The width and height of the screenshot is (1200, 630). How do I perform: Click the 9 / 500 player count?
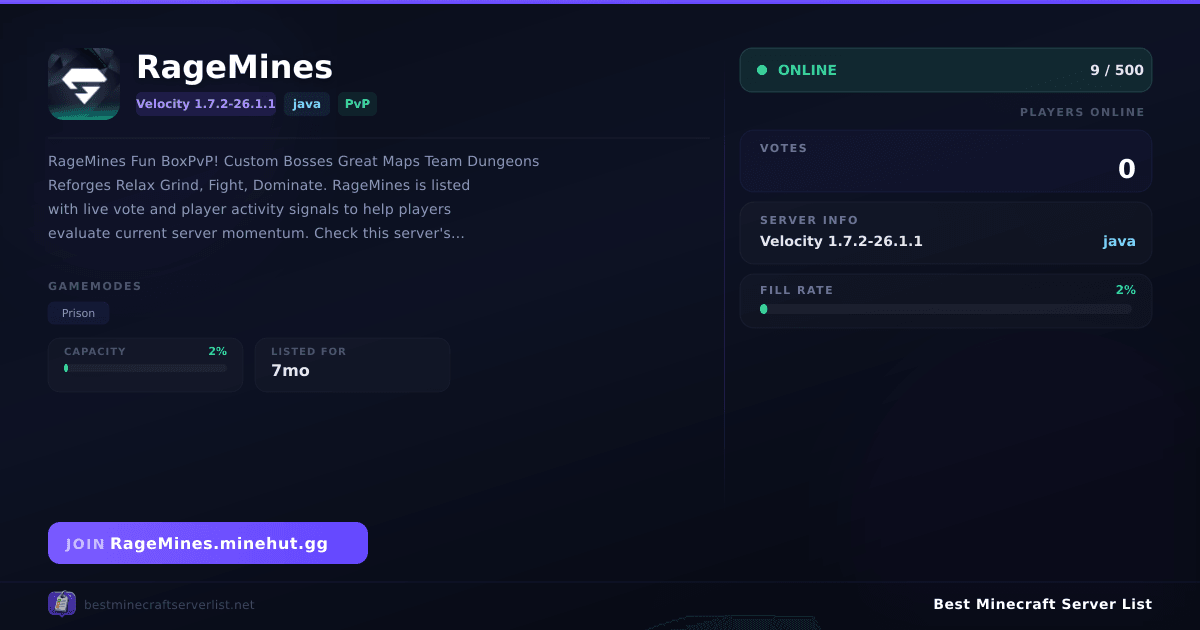[1117, 70]
